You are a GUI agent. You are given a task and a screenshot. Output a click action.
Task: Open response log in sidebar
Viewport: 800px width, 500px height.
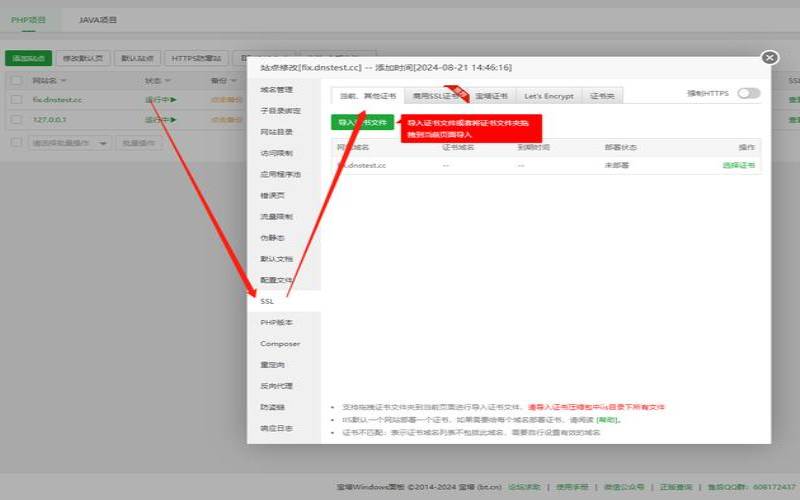pyautogui.click(x=277, y=429)
